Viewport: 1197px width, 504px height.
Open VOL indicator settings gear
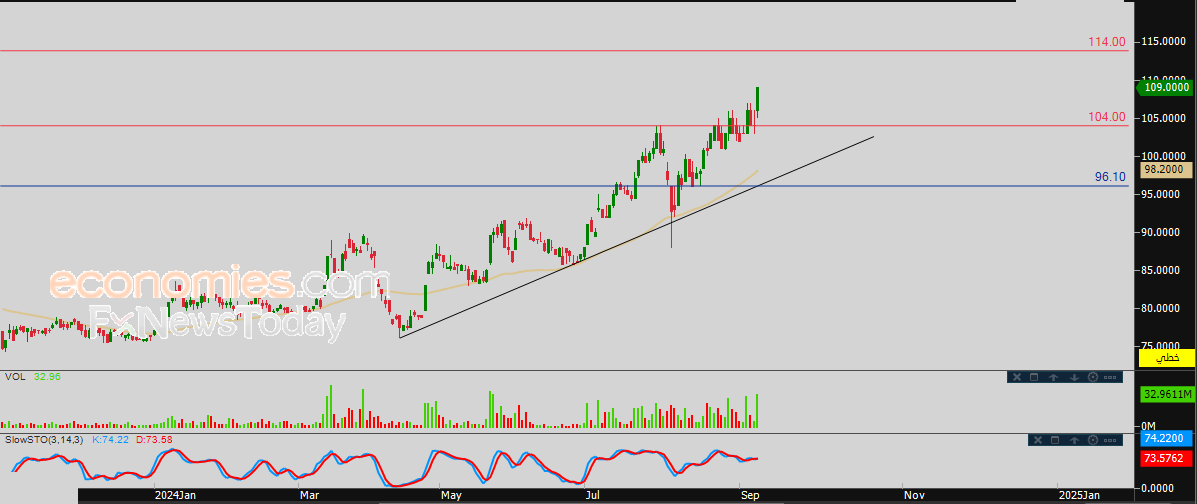[x=1092, y=376]
